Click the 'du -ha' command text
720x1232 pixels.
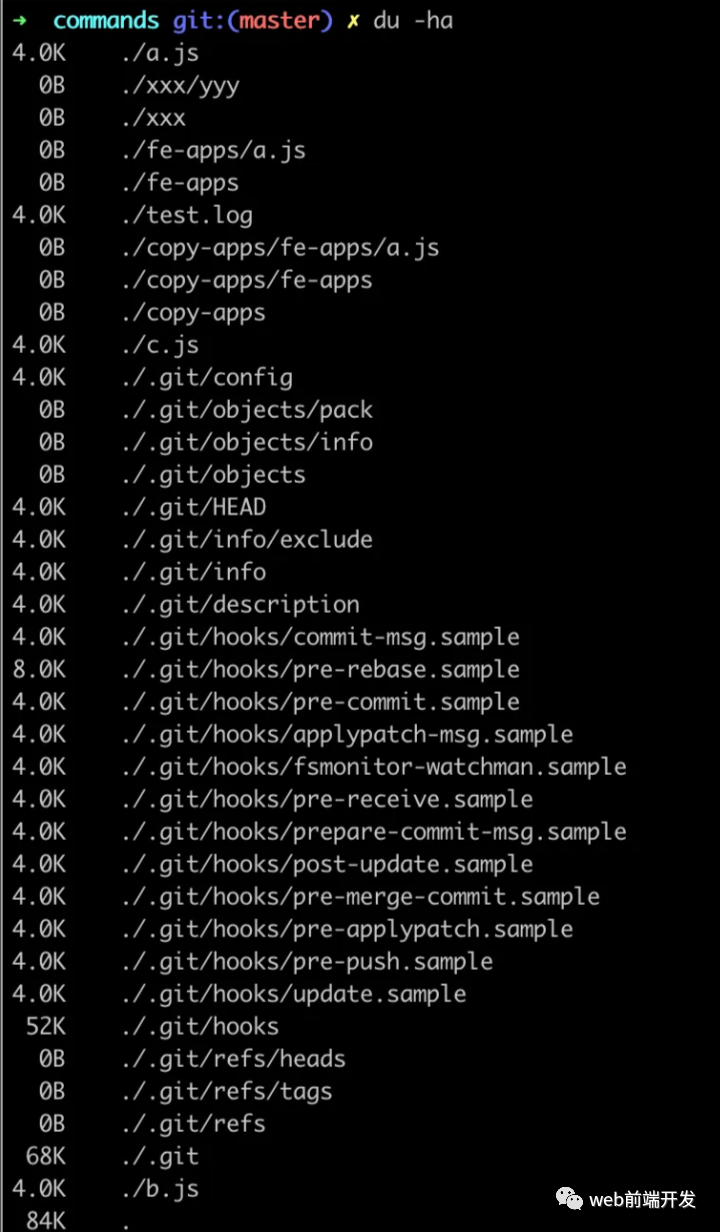(x=414, y=20)
